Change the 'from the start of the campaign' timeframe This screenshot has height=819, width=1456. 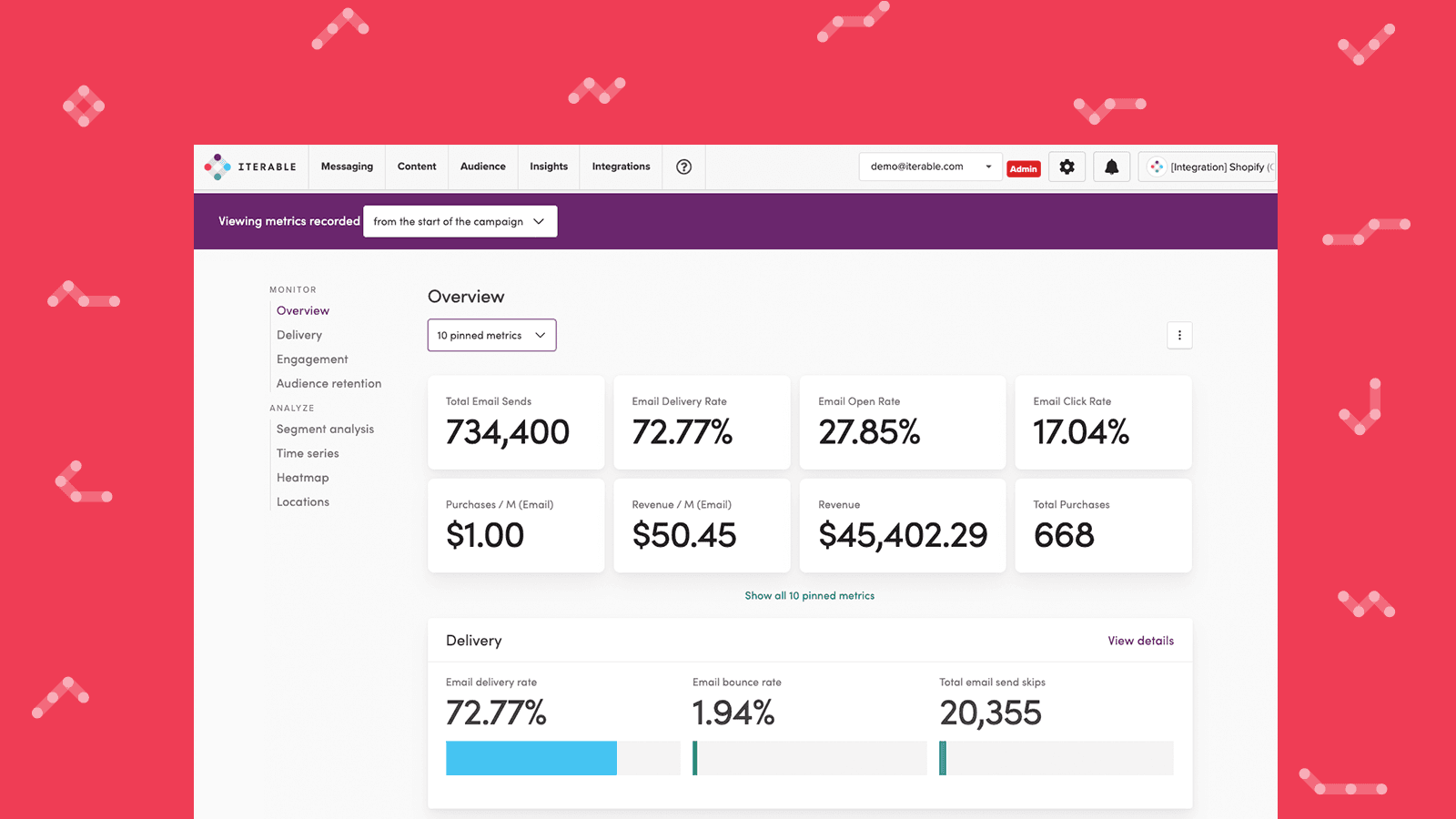pos(460,221)
